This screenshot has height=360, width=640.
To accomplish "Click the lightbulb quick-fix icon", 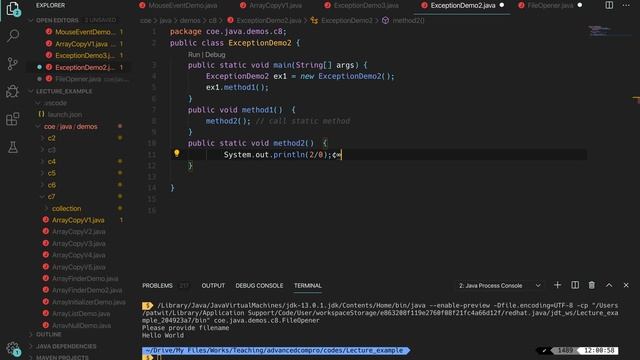I will click(x=177, y=153).
